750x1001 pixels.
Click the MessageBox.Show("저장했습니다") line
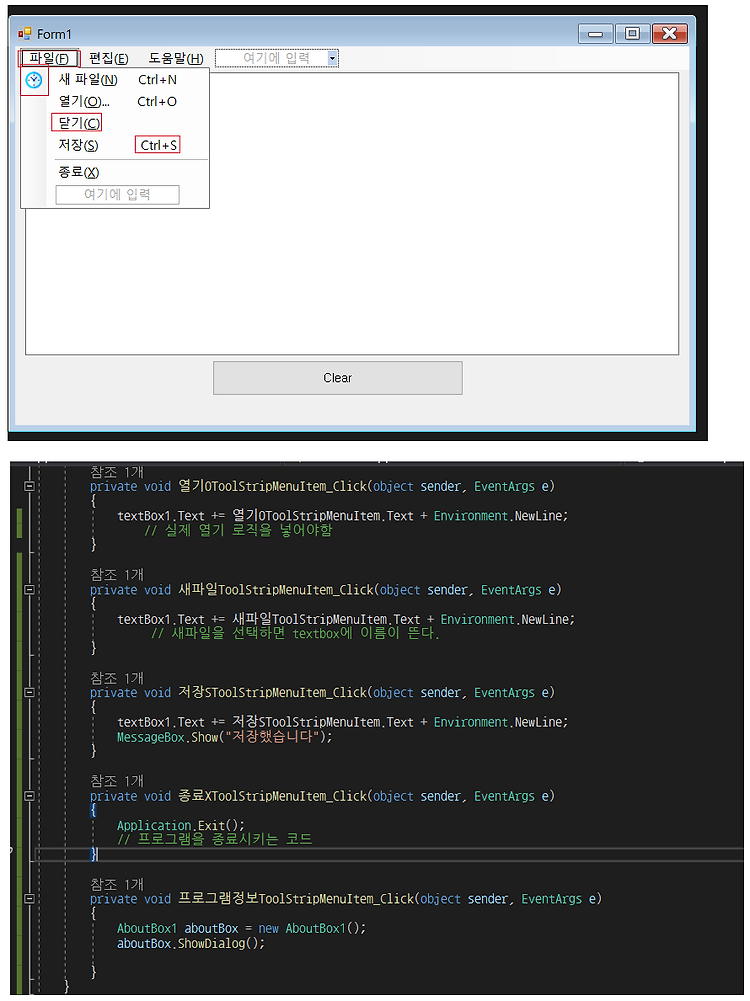click(x=225, y=737)
